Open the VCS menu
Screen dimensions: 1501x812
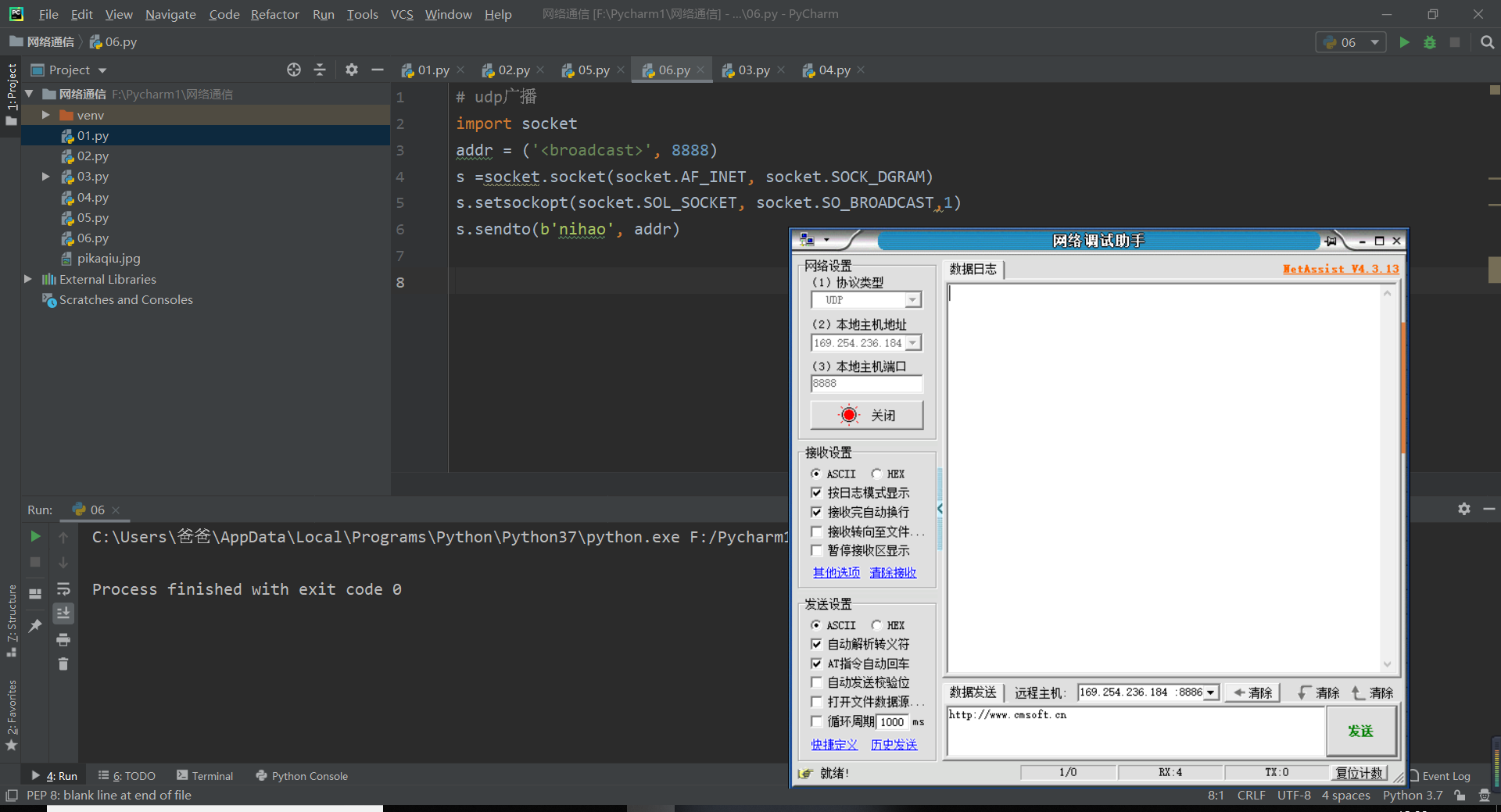pyautogui.click(x=402, y=14)
